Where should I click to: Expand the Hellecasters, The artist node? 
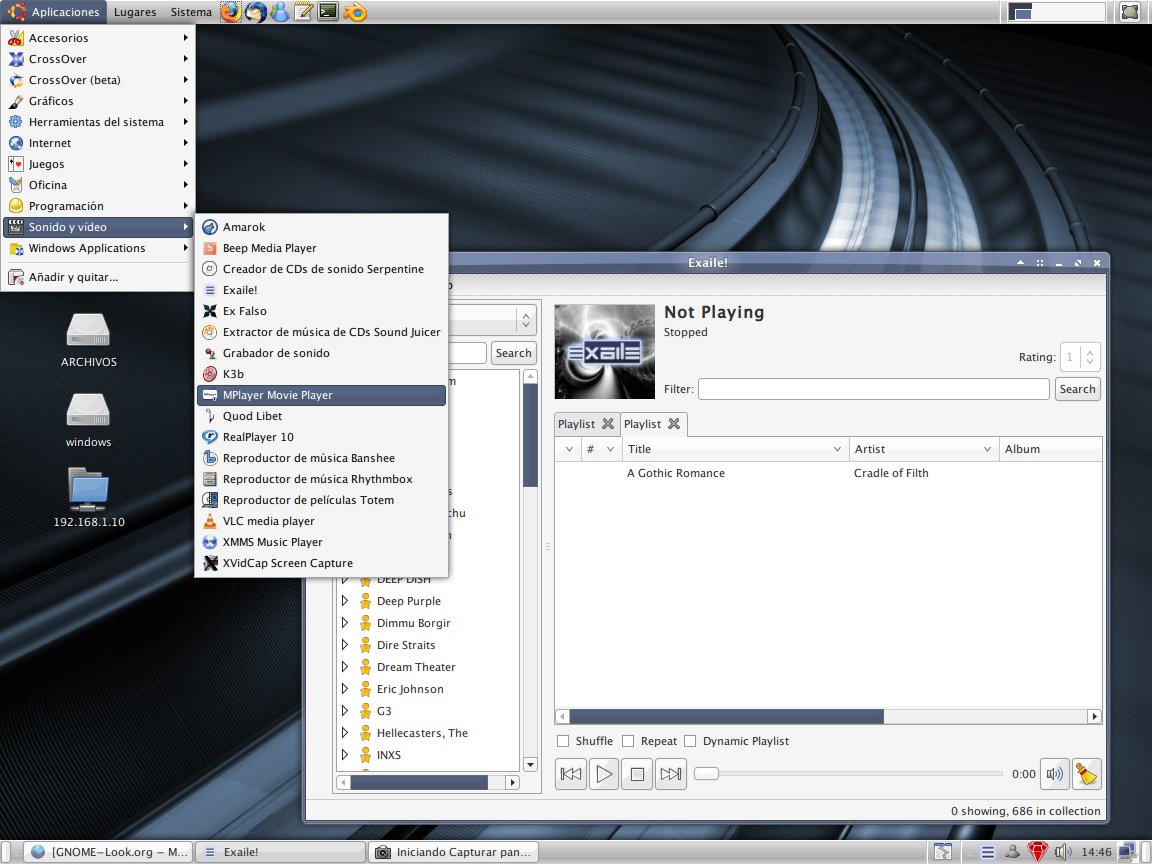click(x=345, y=732)
